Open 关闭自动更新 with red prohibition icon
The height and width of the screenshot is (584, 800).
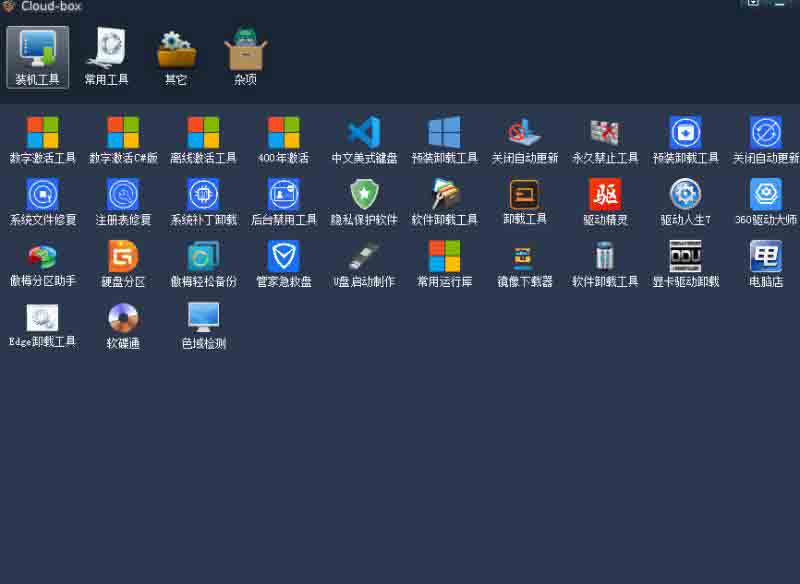pyautogui.click(x=524, y=139)
